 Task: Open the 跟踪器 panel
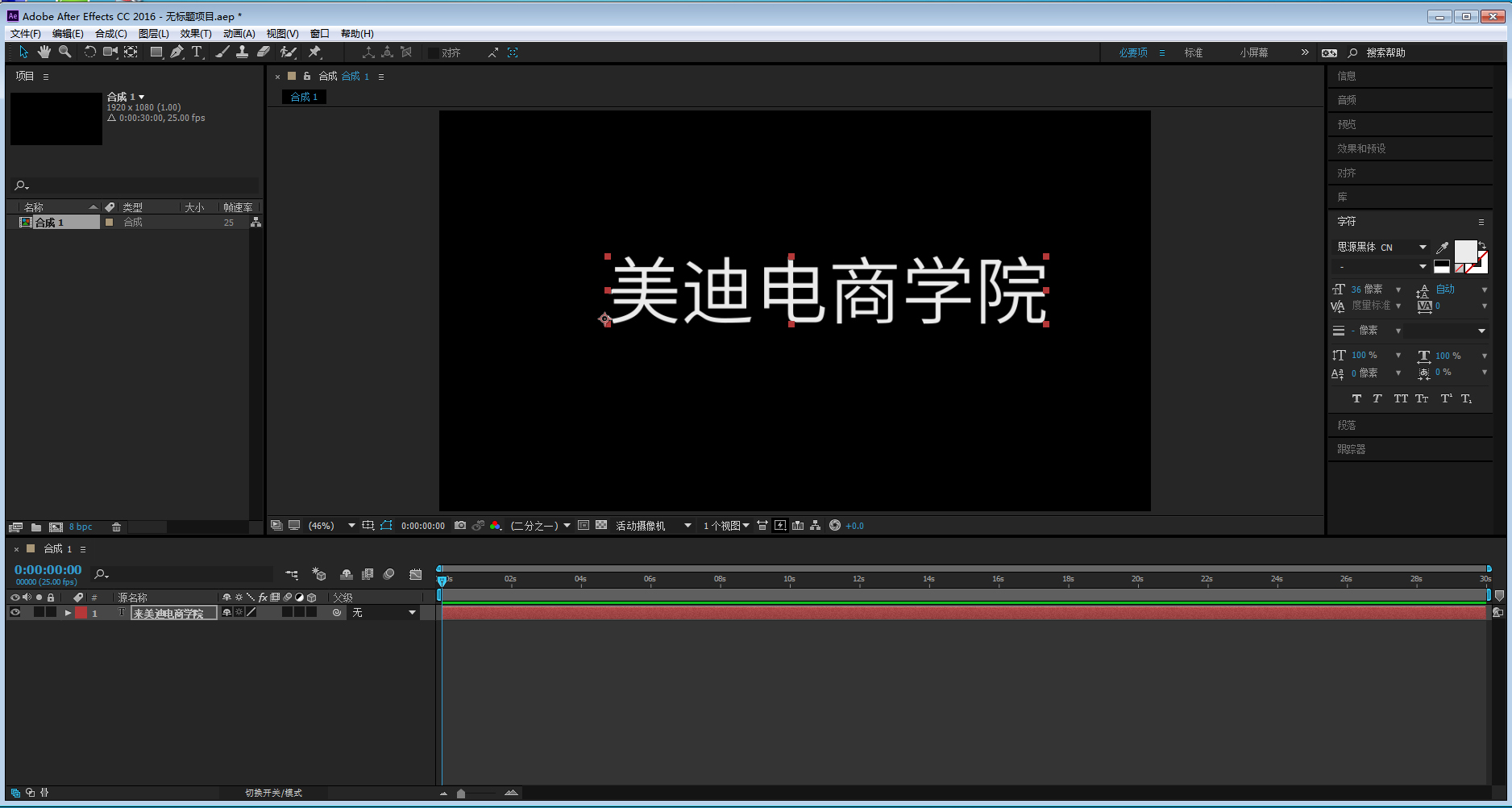coord(1352,449)
